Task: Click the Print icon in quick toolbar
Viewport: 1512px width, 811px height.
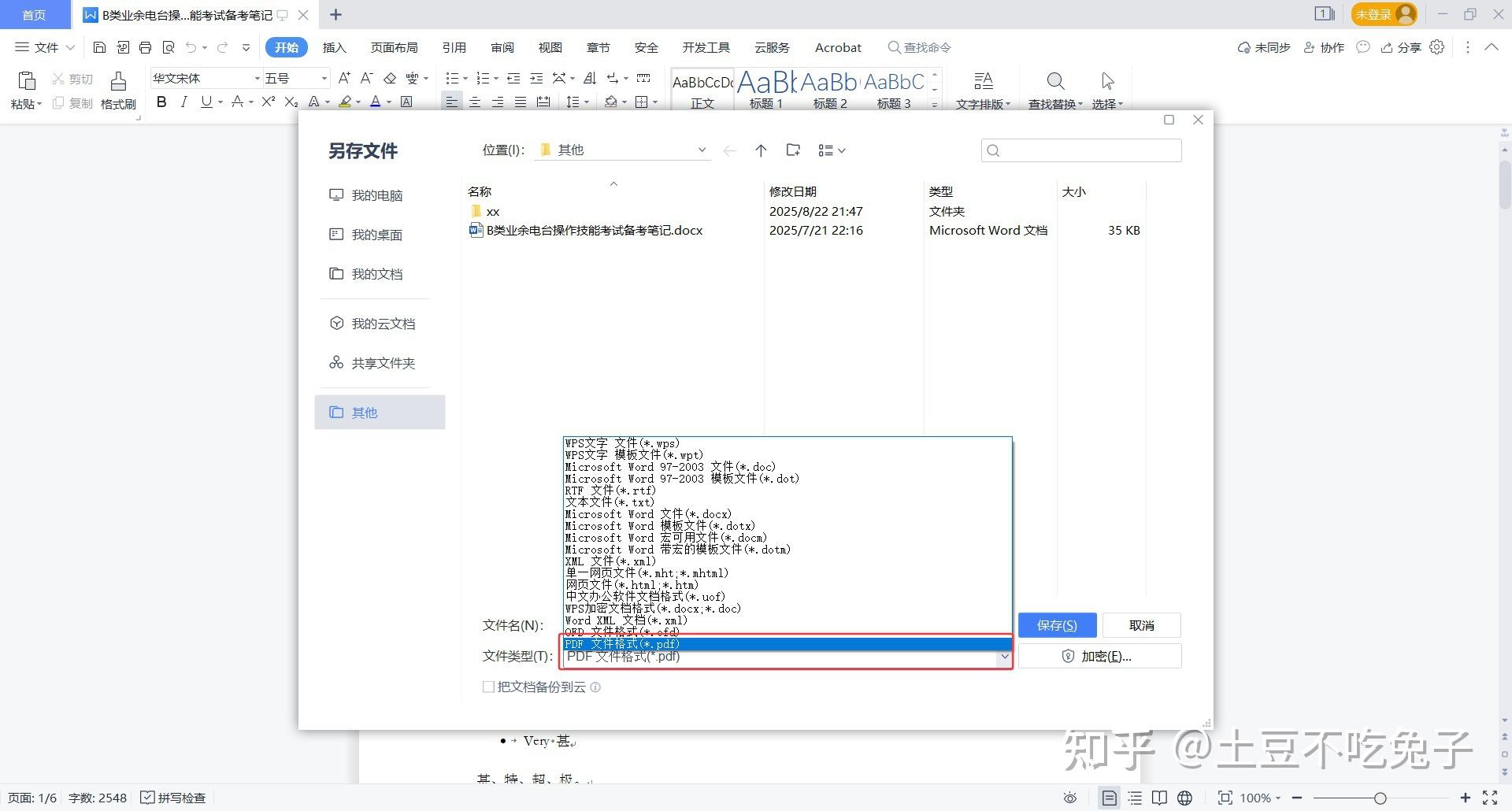Action: click(x=145, y=47)
